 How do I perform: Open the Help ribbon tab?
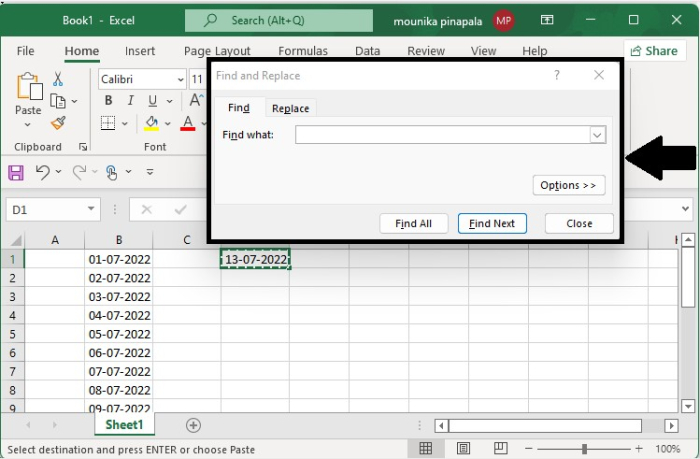click(534, 51)
